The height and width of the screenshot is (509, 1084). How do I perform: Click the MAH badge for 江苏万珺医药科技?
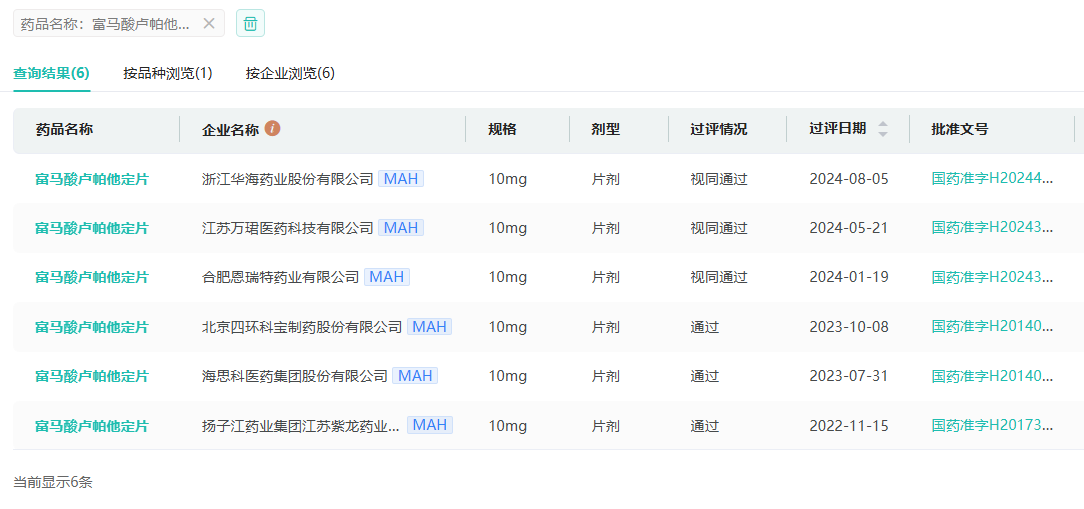[401, 228]
